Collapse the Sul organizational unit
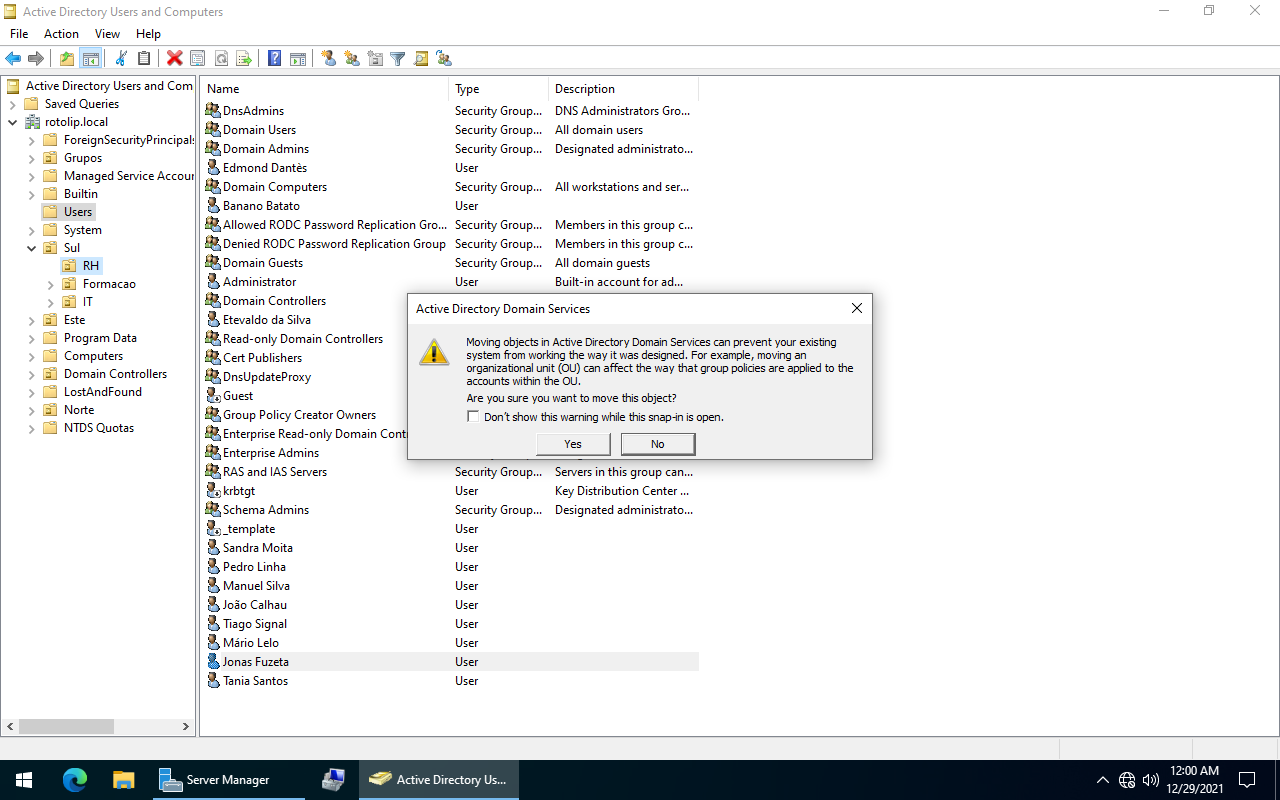The image size is (1280, 800). tap(32, 248)
